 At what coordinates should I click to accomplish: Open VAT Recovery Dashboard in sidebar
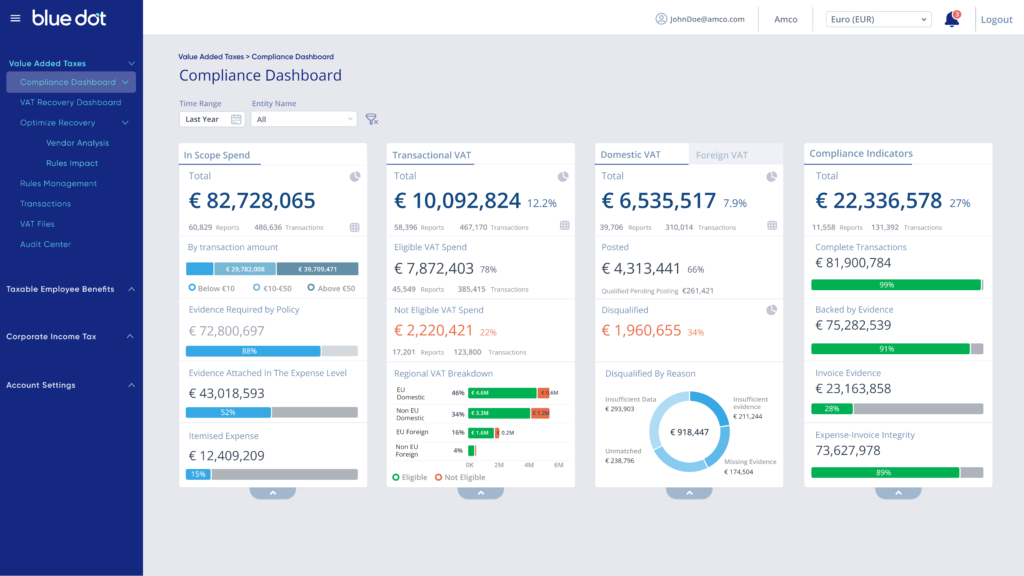[x=70, y=102]
